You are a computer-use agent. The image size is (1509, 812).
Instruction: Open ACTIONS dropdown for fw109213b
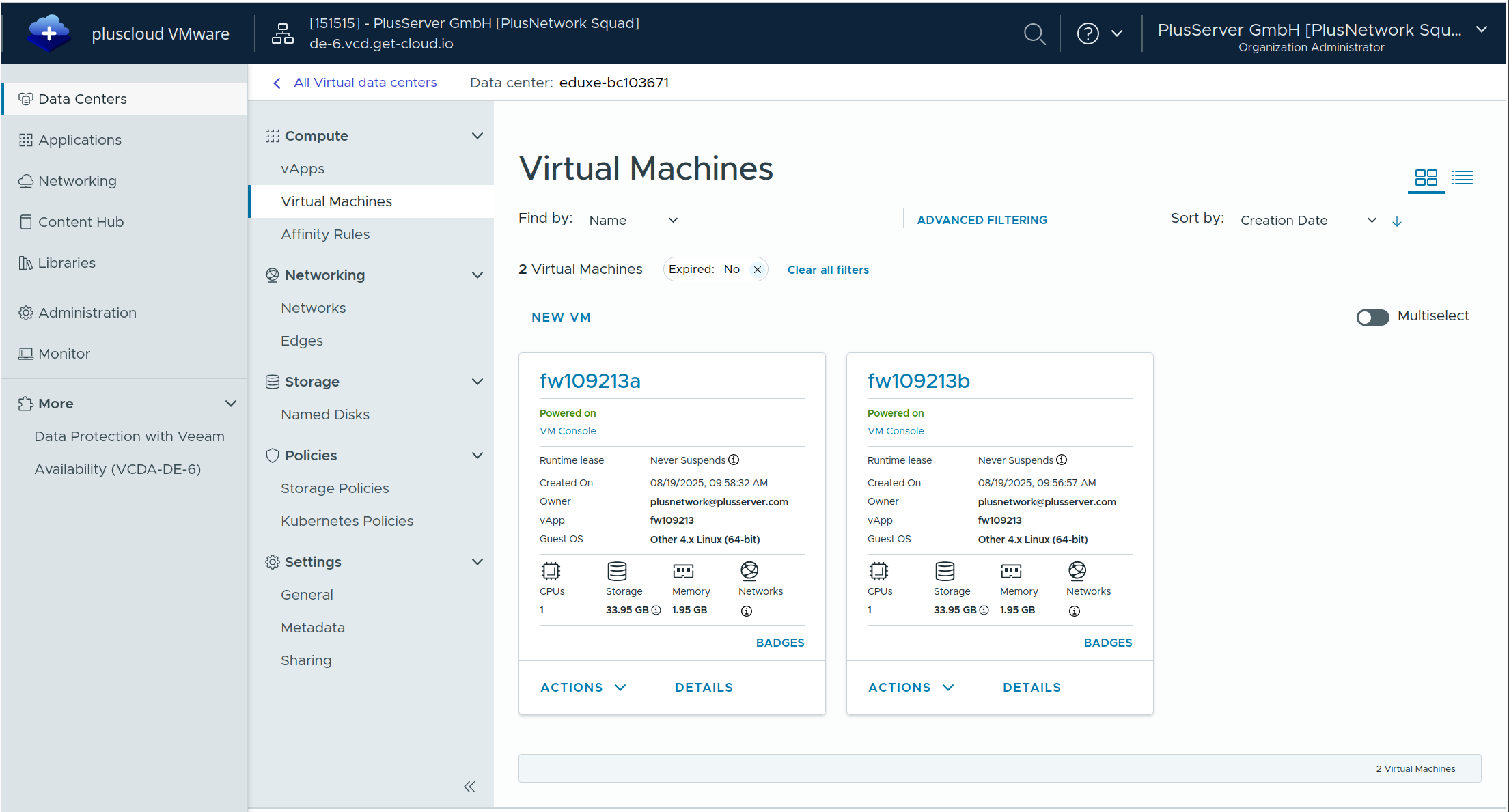click(x=911, y=688)
